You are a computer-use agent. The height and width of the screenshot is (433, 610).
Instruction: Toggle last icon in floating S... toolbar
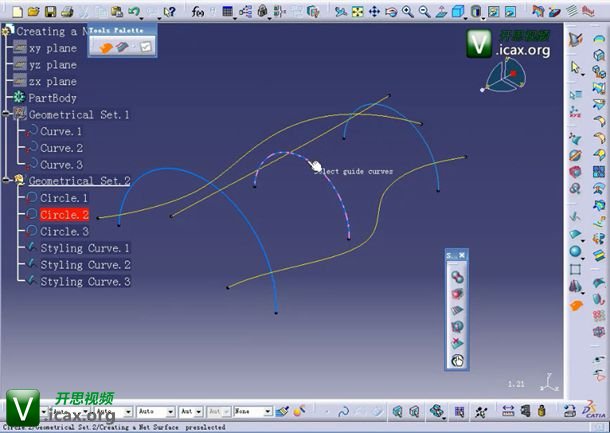456,360
